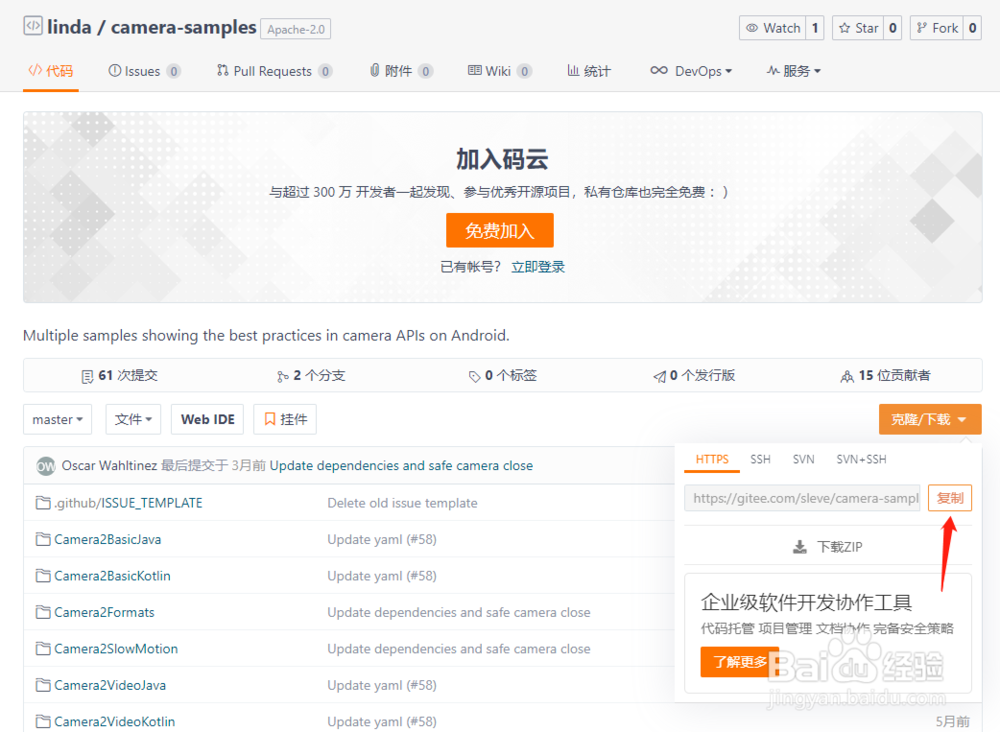Click folder icon beside .github/ISSUE_TEMPLATE
The height and width of the screenshot is (732, 1000).
[x=43, y=503]
